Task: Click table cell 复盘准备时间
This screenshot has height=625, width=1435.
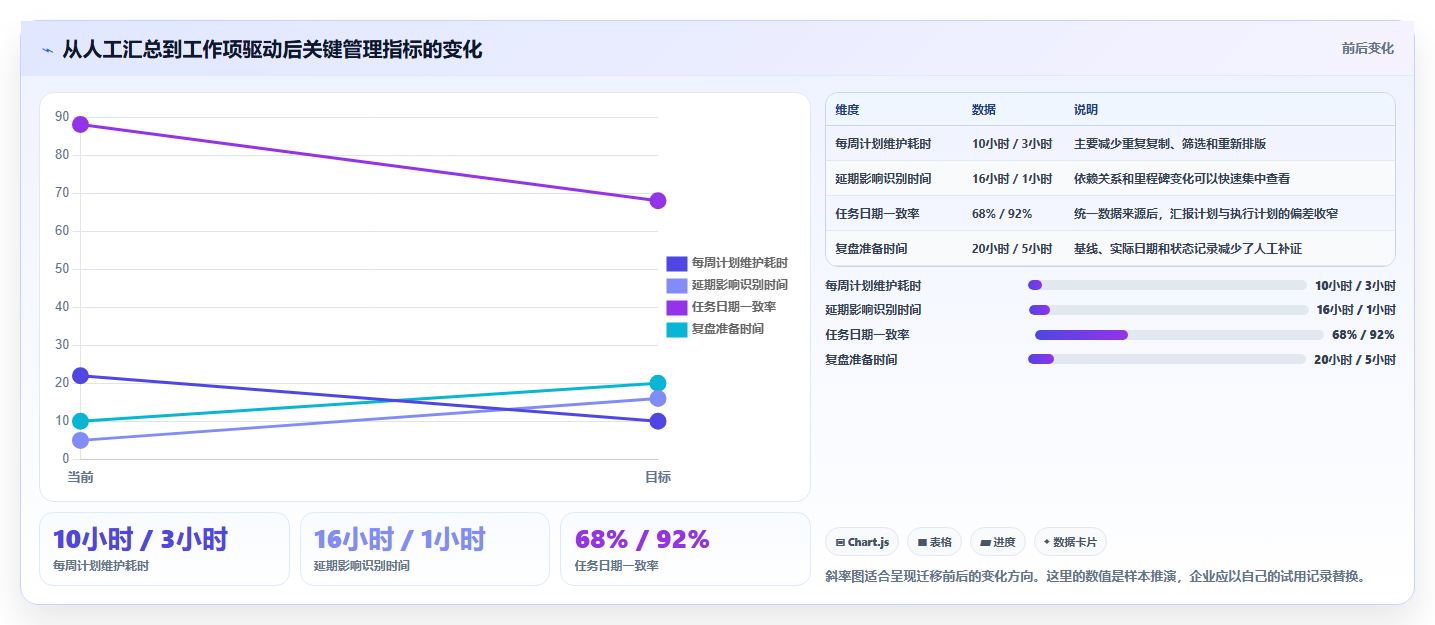Action: click(871, 249)
